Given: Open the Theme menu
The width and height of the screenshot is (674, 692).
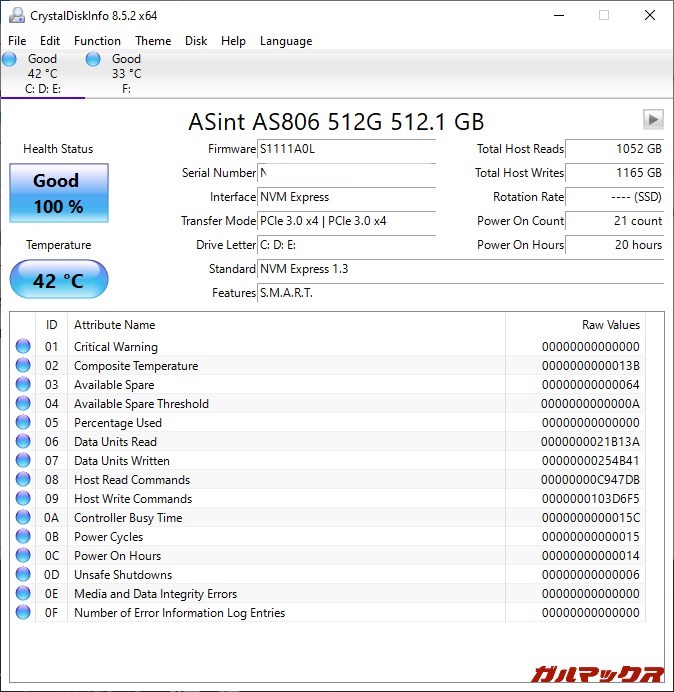Looking at the screenshot, I should click(153, 41).
